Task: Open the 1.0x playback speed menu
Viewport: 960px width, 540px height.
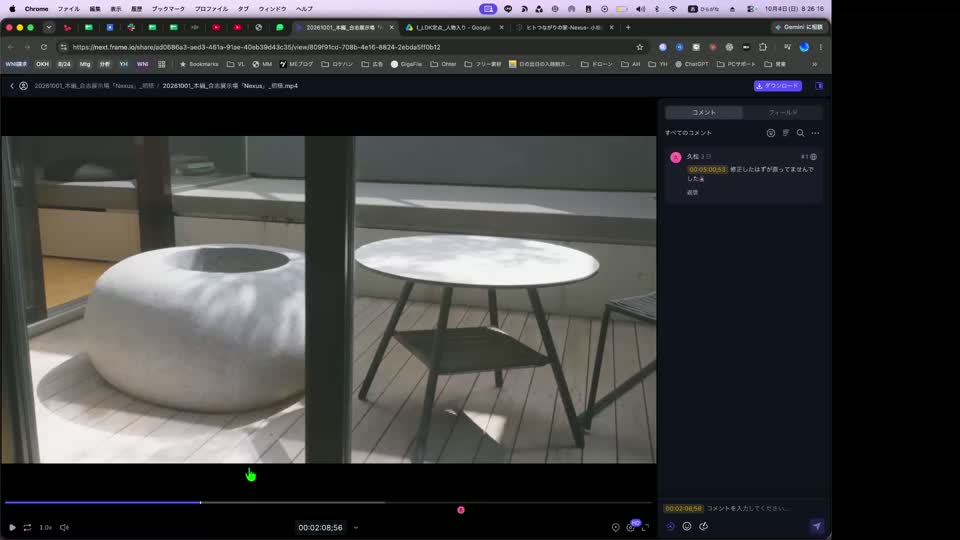Action: [46, 527]
